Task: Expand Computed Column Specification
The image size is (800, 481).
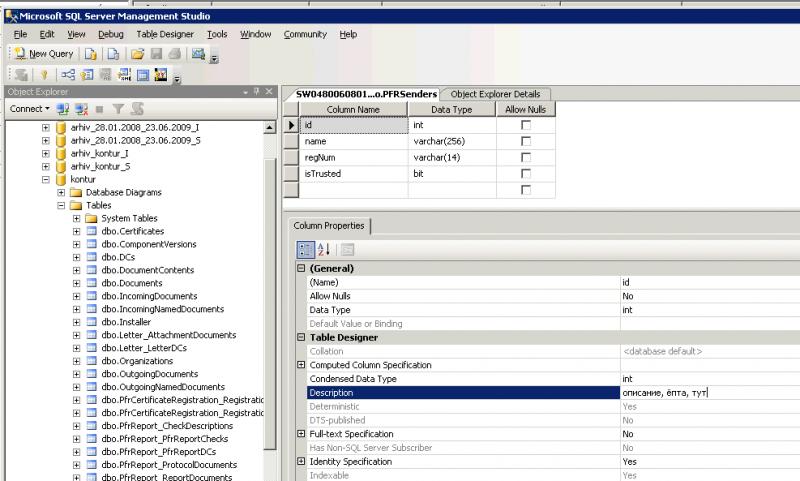Action: [x=301, y=365]
